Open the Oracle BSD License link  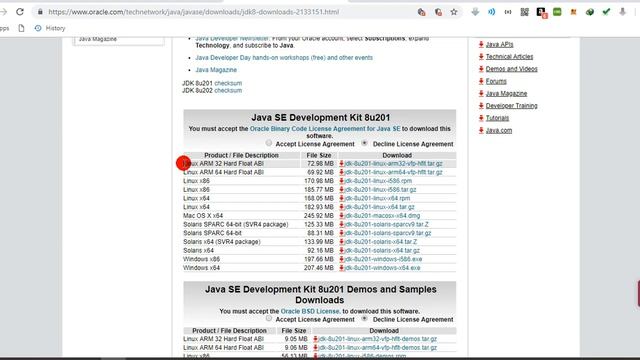pyautogui.click(x=310, y=311)
